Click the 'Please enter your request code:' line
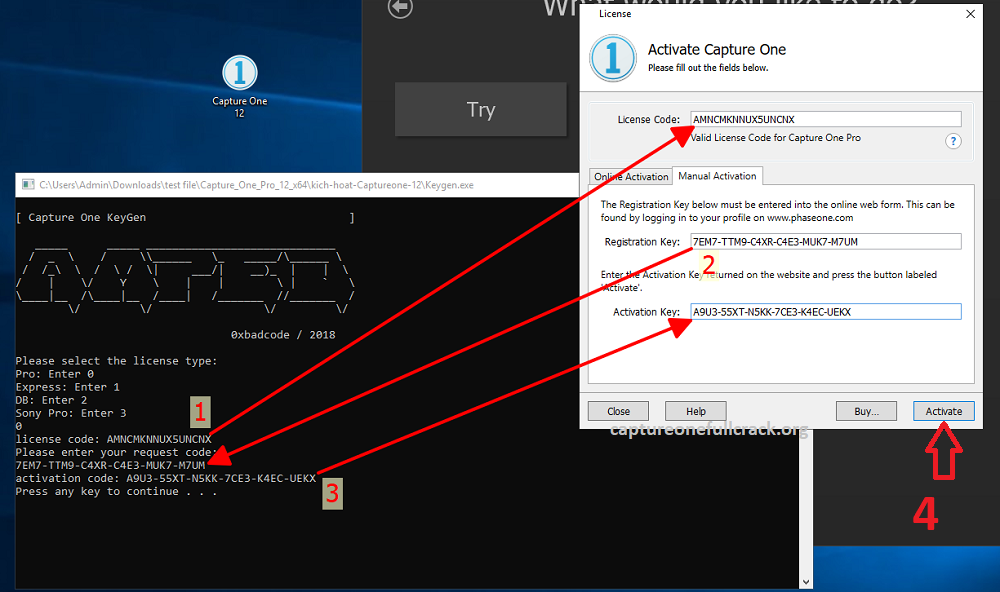The width and height of the screenshot is (1000, 592). [117, 452]
